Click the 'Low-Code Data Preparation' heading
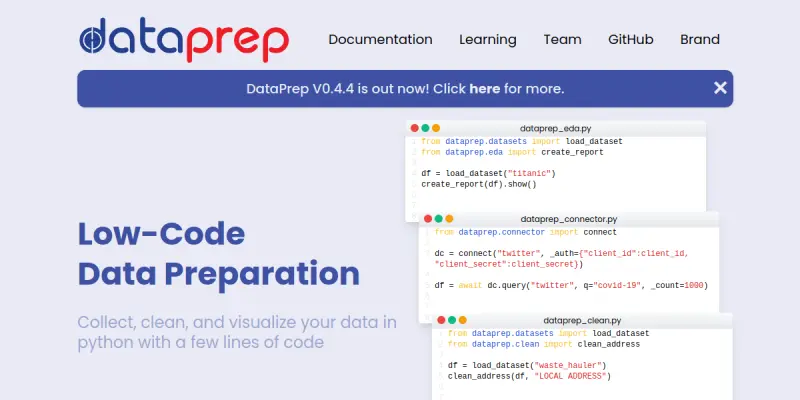This screenshot has height=400, width=800. pyautogui.click(x=218, y=254)
